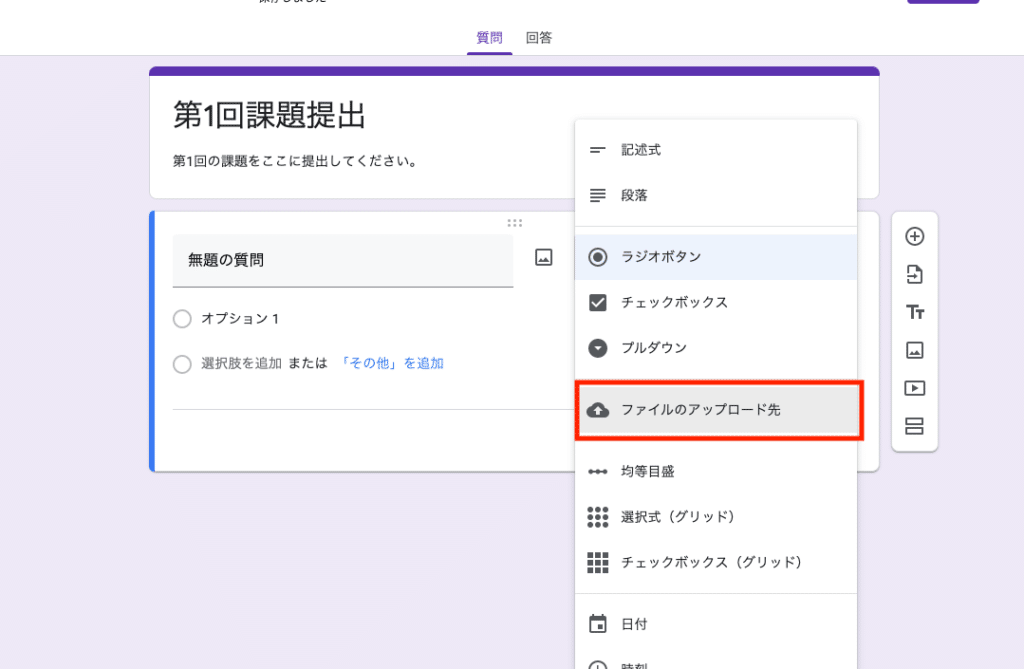The width and height of the screenshot is (1024, 669).
Task: Click the add section sidebar icon
Action: point(914,427)
